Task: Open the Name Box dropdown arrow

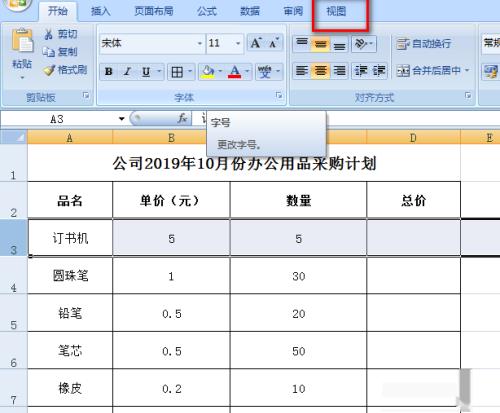Action: pos(122,119)
